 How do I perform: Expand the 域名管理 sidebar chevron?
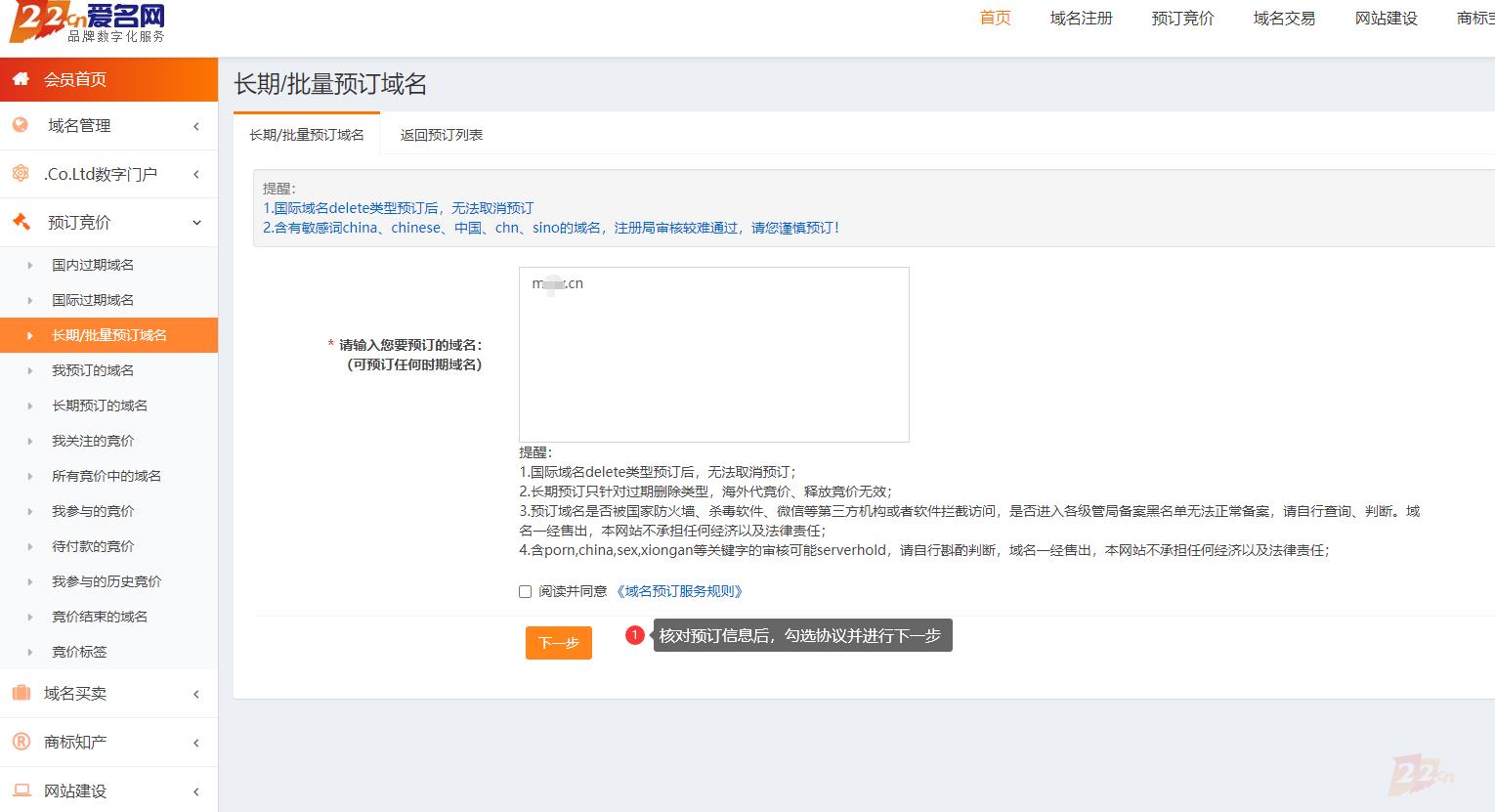[196, 126]
